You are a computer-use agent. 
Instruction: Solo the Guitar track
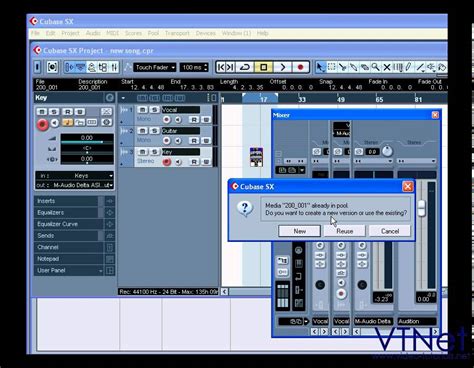(x=154, y=131)
